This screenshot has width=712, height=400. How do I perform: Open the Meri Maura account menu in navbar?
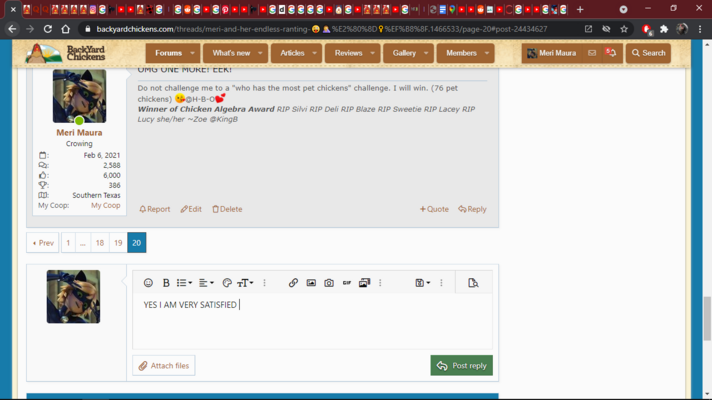point(552,53)
